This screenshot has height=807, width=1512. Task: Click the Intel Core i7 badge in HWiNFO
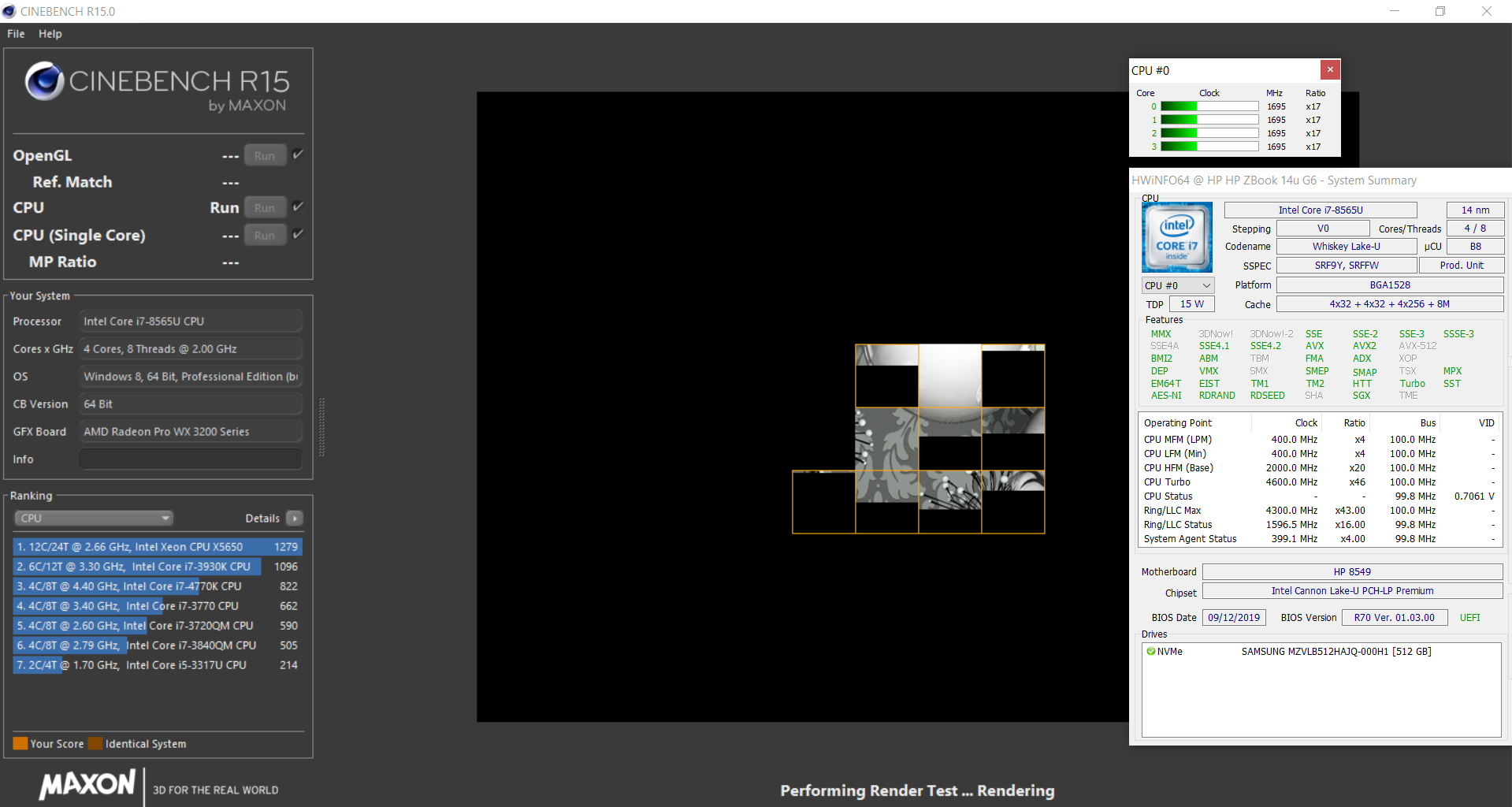1177,237
